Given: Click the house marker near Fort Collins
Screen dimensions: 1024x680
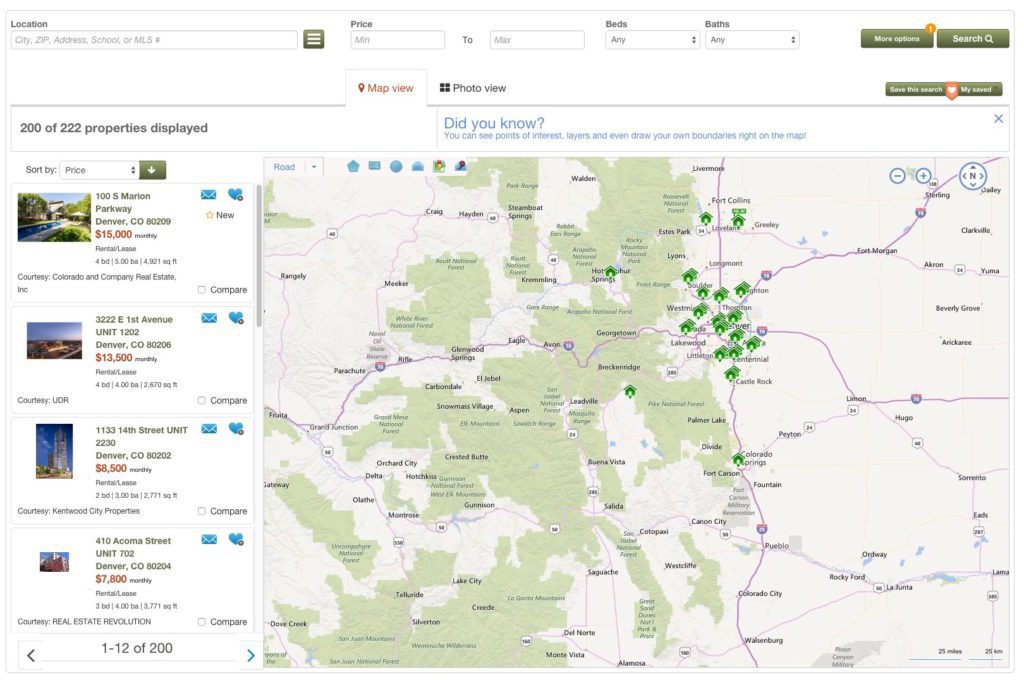Looking at the screenshot, I should [705, 218].
